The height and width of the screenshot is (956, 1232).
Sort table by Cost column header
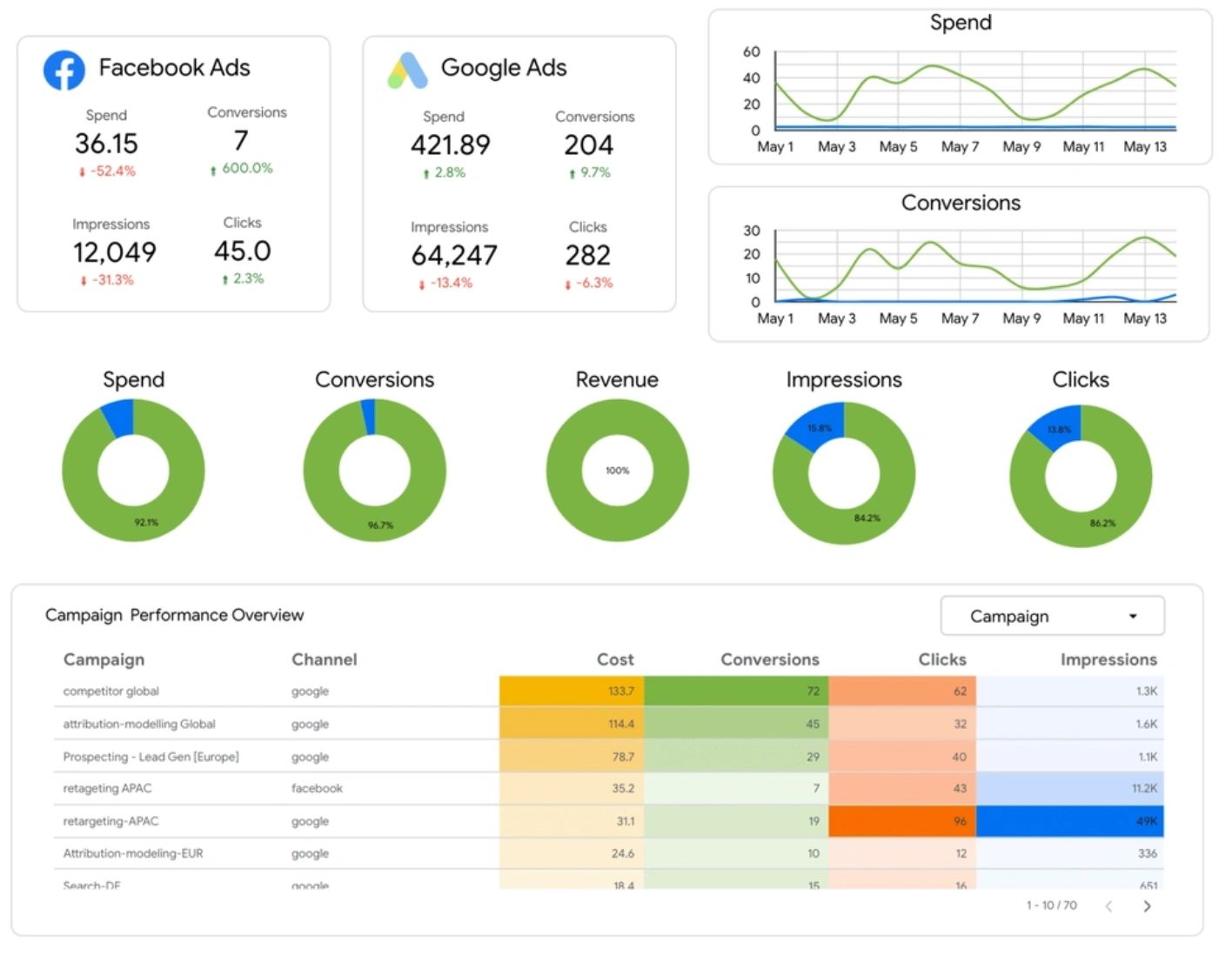[615, 659]
